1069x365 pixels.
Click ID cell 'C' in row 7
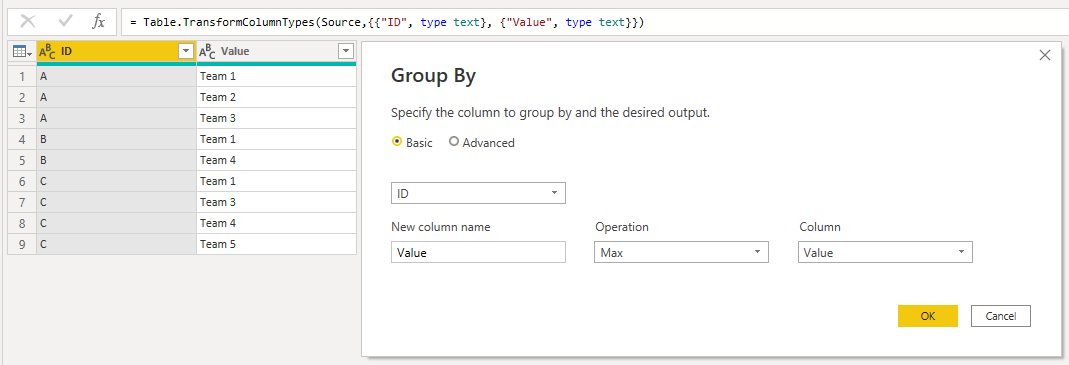click(x=117, y=202)
